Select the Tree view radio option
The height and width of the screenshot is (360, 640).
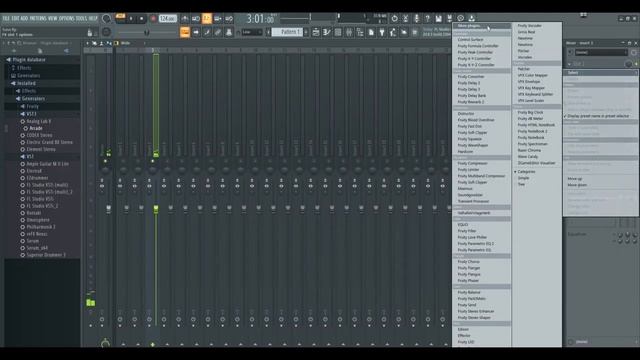coord(521,184)
